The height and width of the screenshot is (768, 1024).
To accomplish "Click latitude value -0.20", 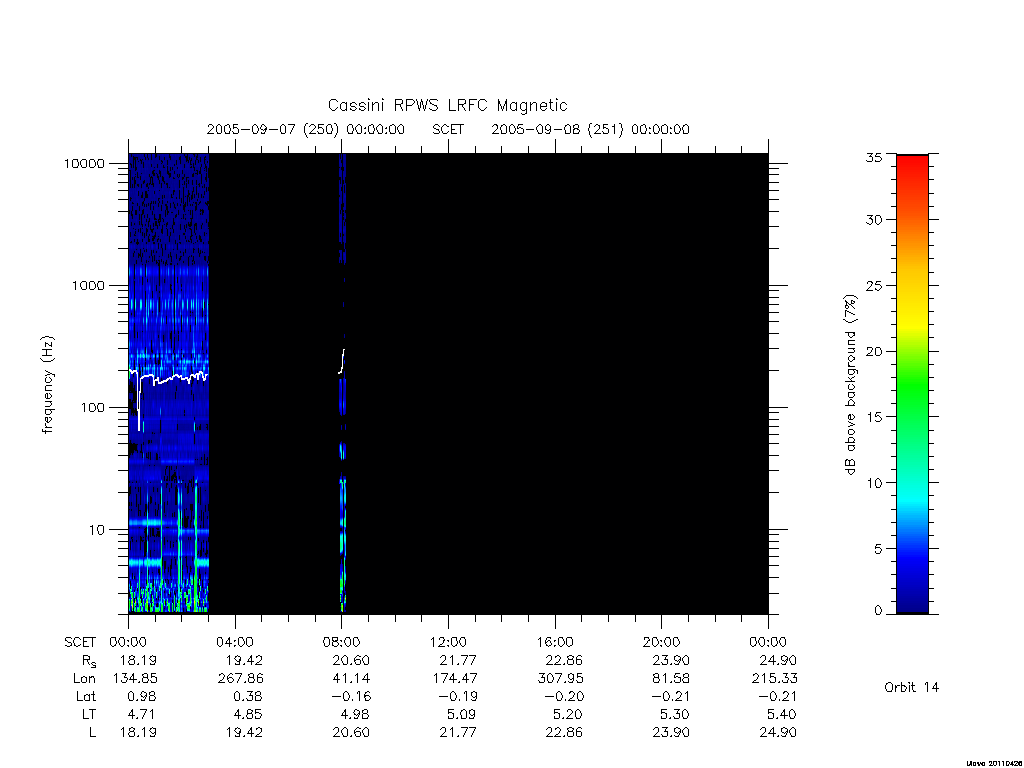I will tap(564, 696).
